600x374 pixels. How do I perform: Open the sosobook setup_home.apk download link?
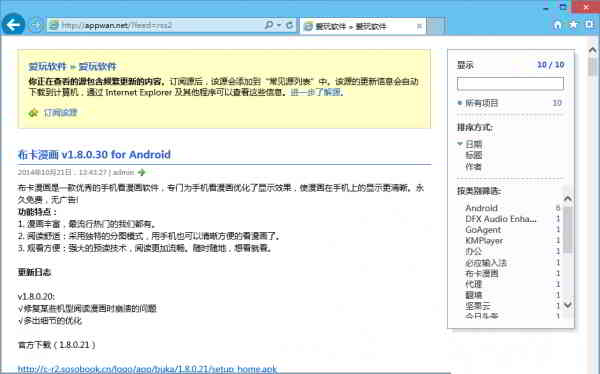tap(147, 369)
